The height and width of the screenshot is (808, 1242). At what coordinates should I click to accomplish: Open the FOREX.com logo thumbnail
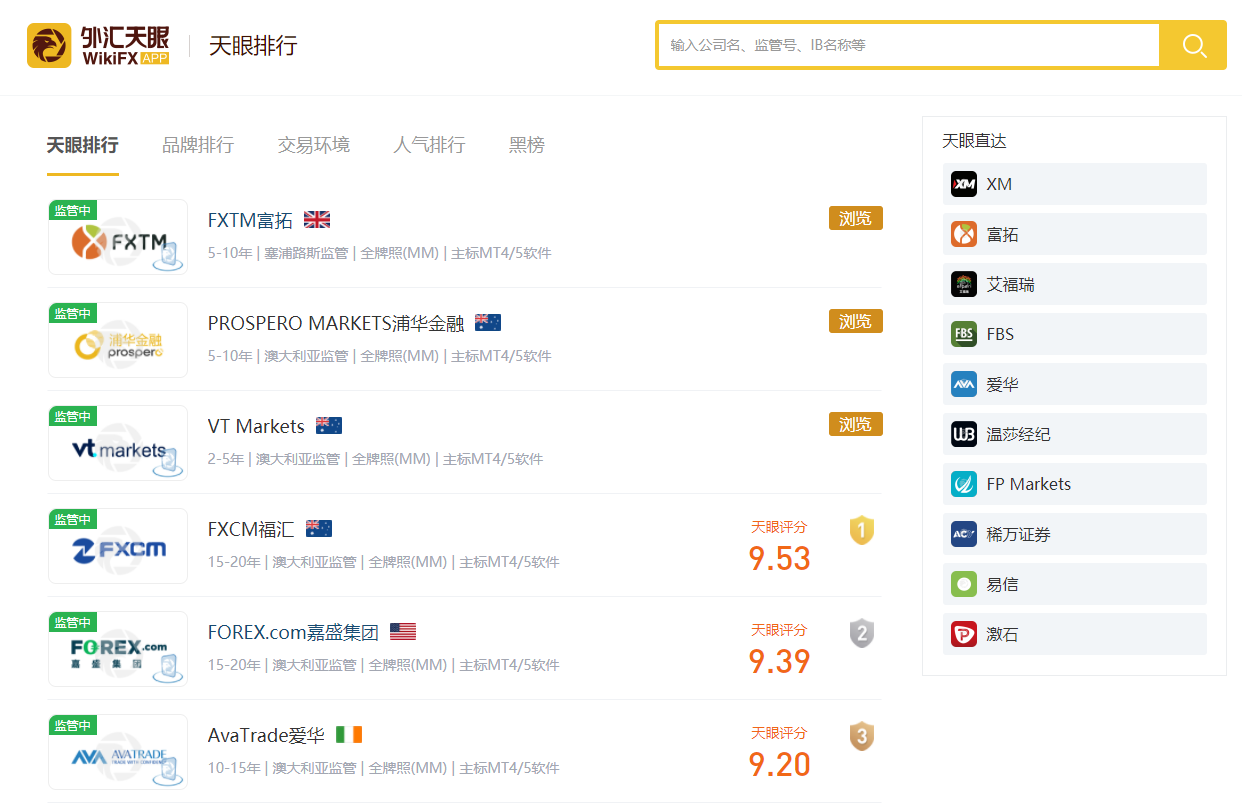(x=118, y=649)
